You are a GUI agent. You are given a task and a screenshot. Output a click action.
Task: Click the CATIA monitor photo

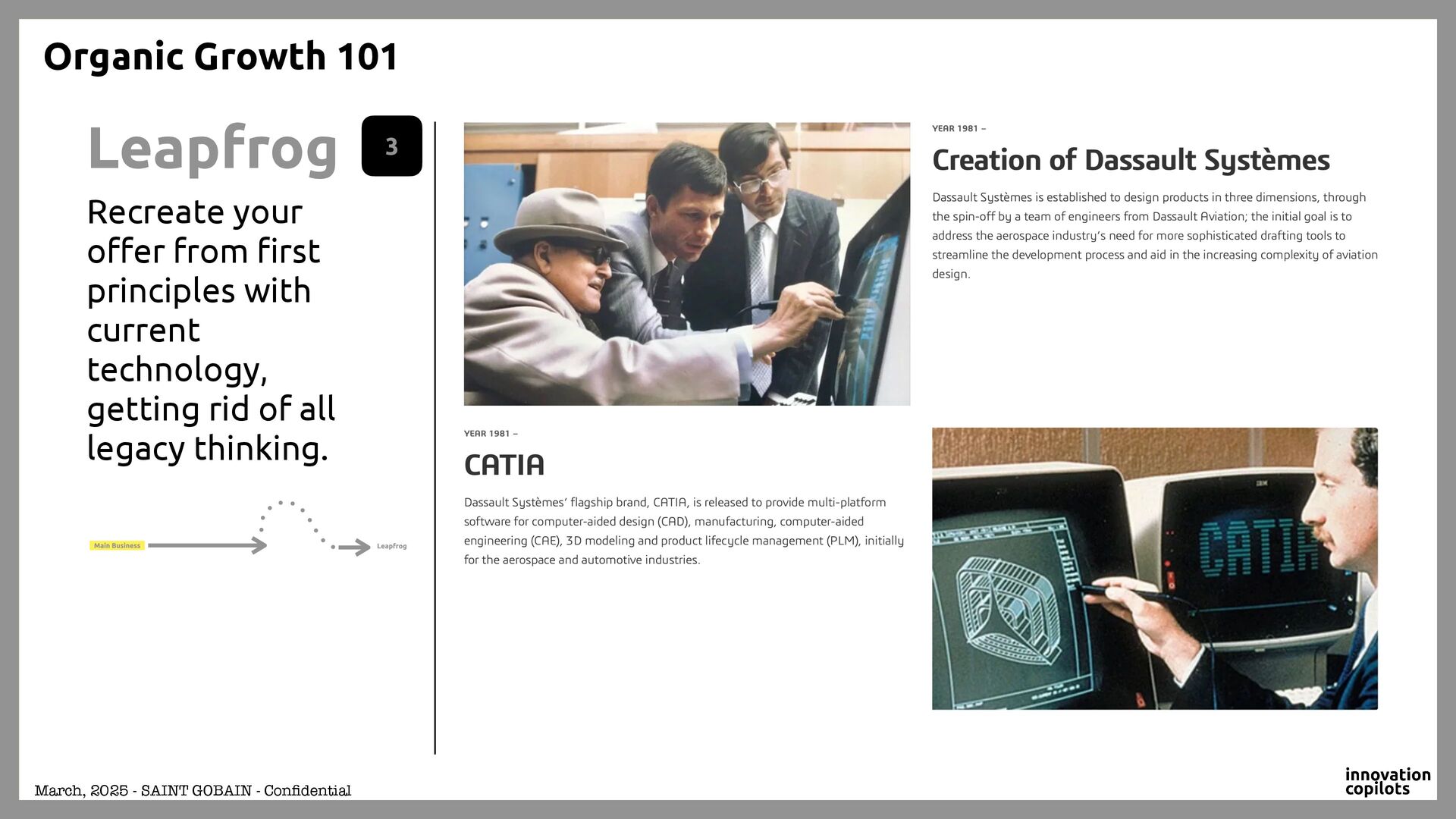1154,568
